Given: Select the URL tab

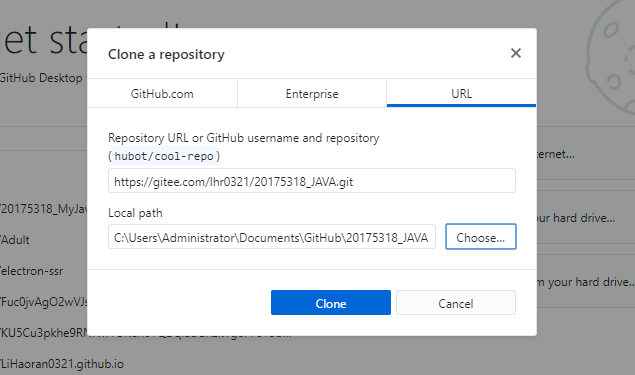Looking at the screenshot, I should [461, 94].
